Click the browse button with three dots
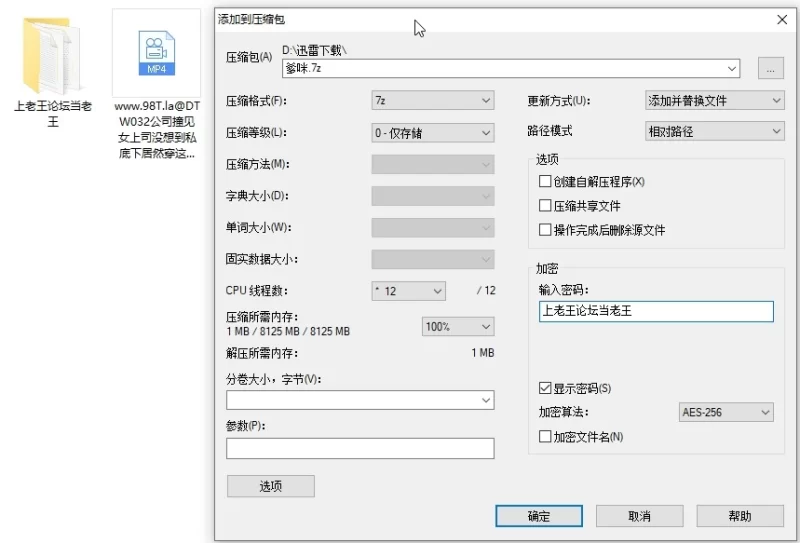This screenshot has height=543, width=800. coord(770,69)
